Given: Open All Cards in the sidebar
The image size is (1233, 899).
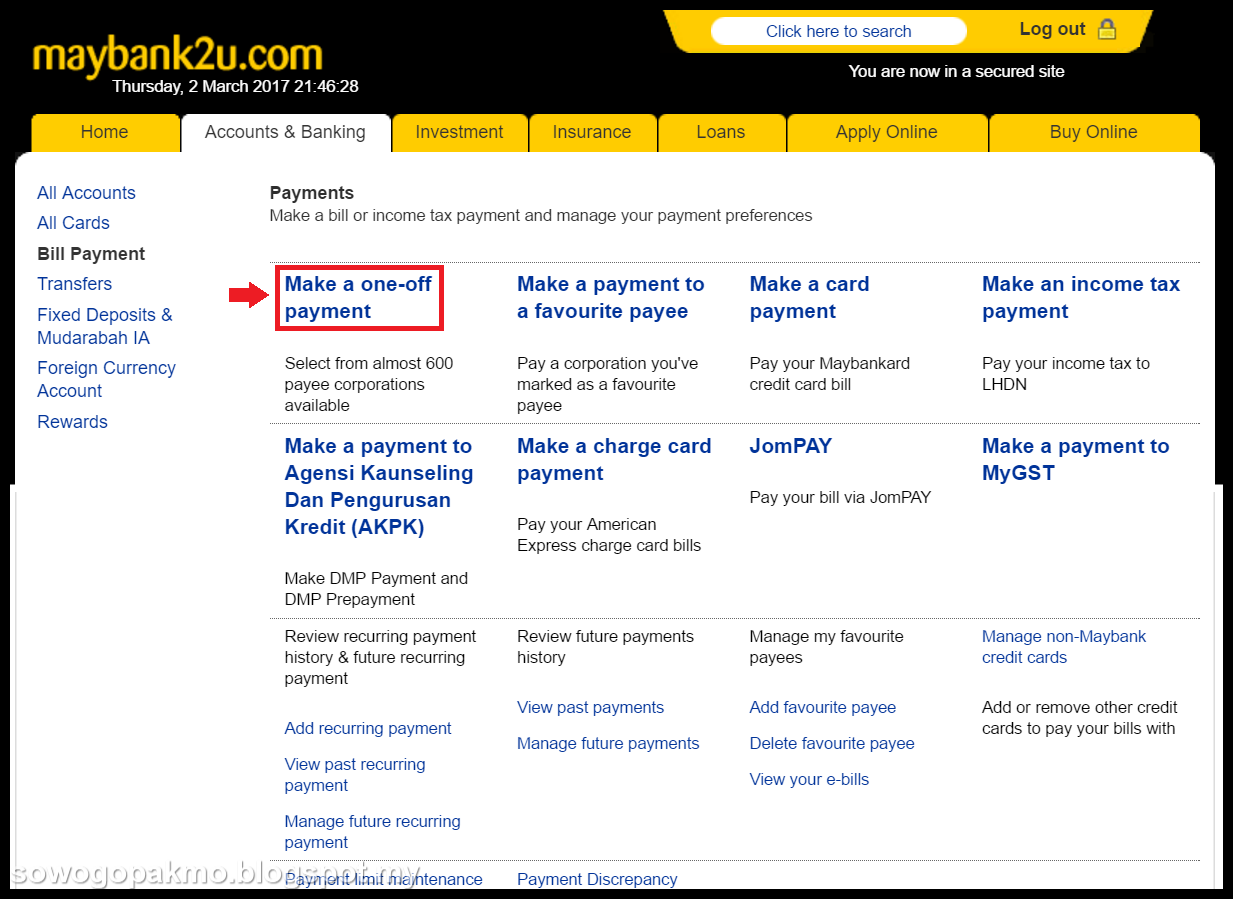Looking at the screenshot, I should (73, 223).
